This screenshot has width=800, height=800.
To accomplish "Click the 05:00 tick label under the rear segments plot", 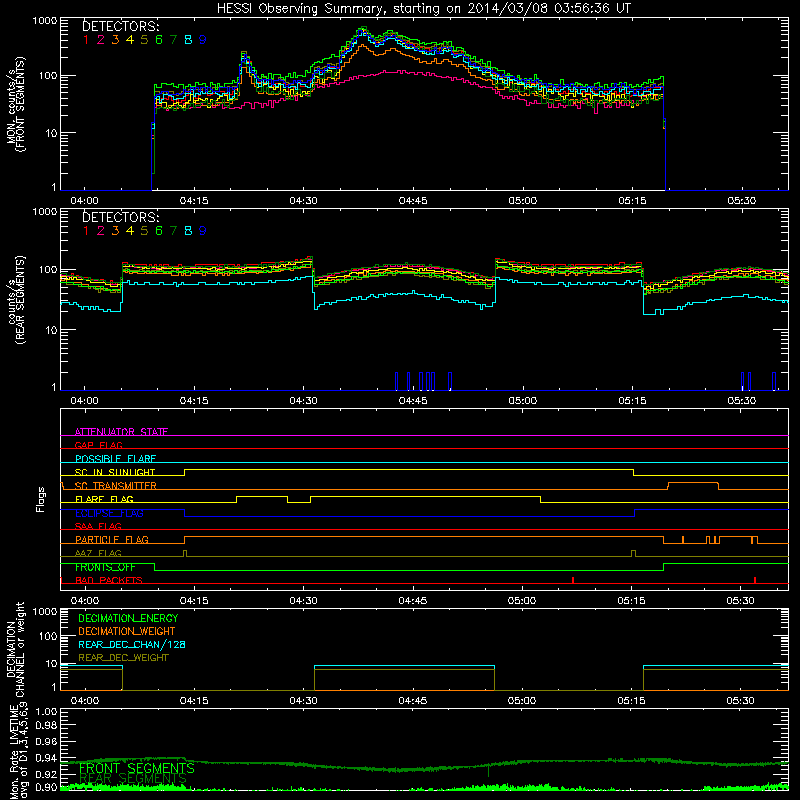I will [x=522, y=401].
